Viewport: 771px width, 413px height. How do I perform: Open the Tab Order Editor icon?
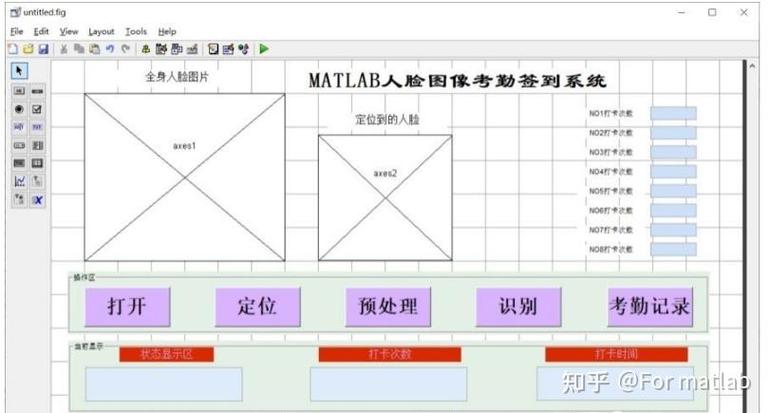[177, 49]
